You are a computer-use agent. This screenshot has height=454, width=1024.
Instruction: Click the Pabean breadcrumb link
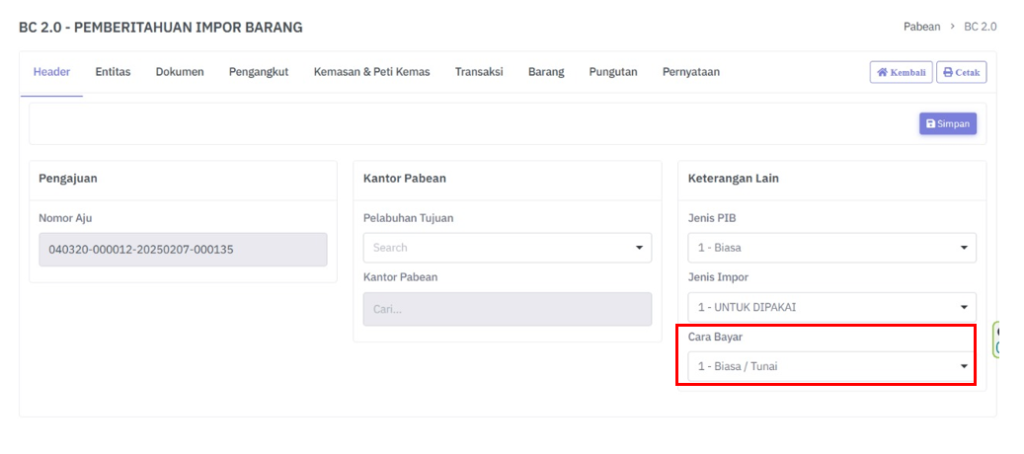point(921,26)
